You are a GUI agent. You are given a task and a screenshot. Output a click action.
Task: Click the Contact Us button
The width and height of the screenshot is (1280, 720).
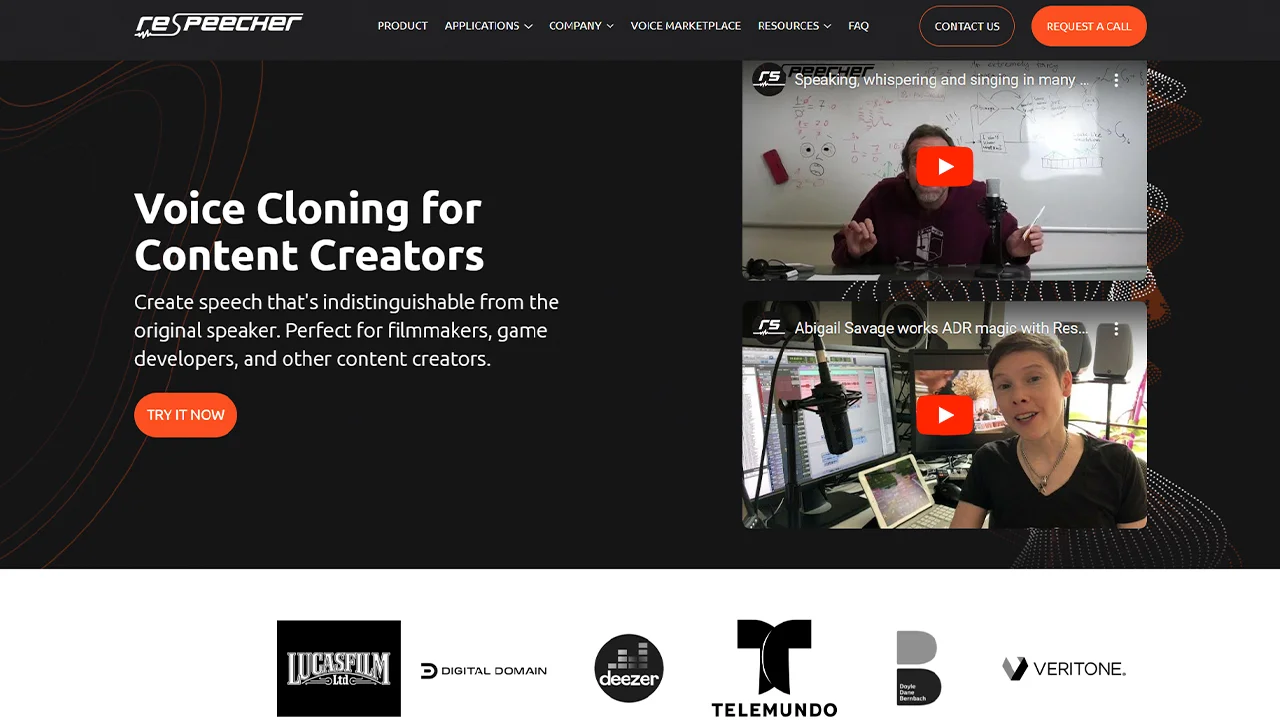pos(967,26)
